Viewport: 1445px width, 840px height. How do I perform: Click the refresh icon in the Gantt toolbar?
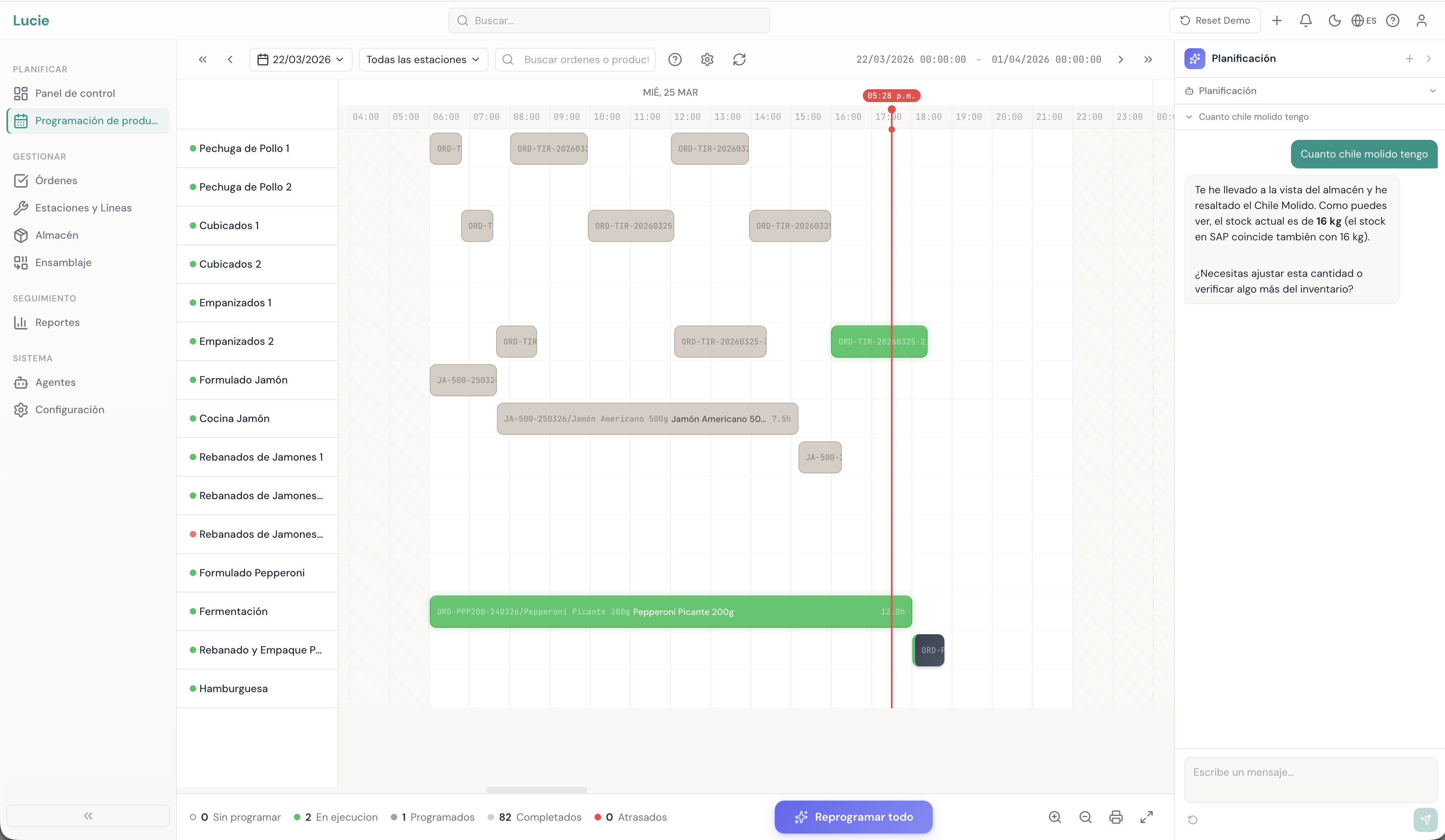[739, 59]
